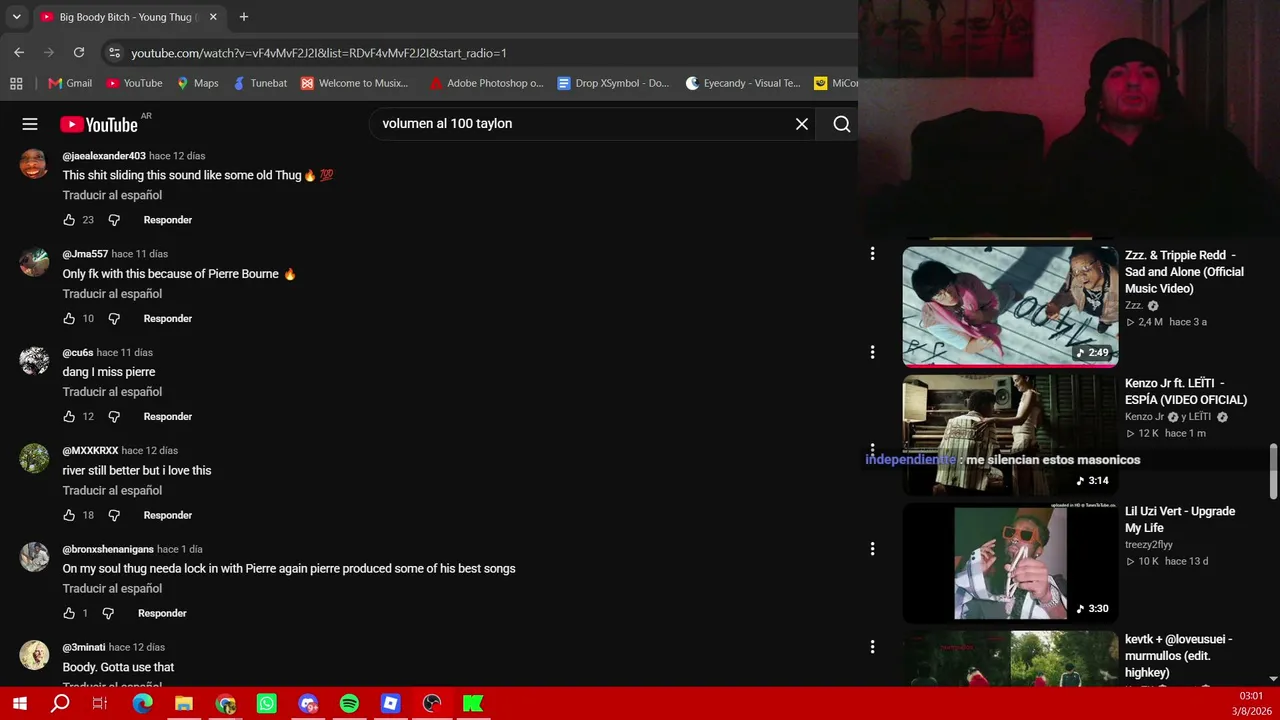Dislike the "dang I miss pierre" comment

(x=114, y=417)
